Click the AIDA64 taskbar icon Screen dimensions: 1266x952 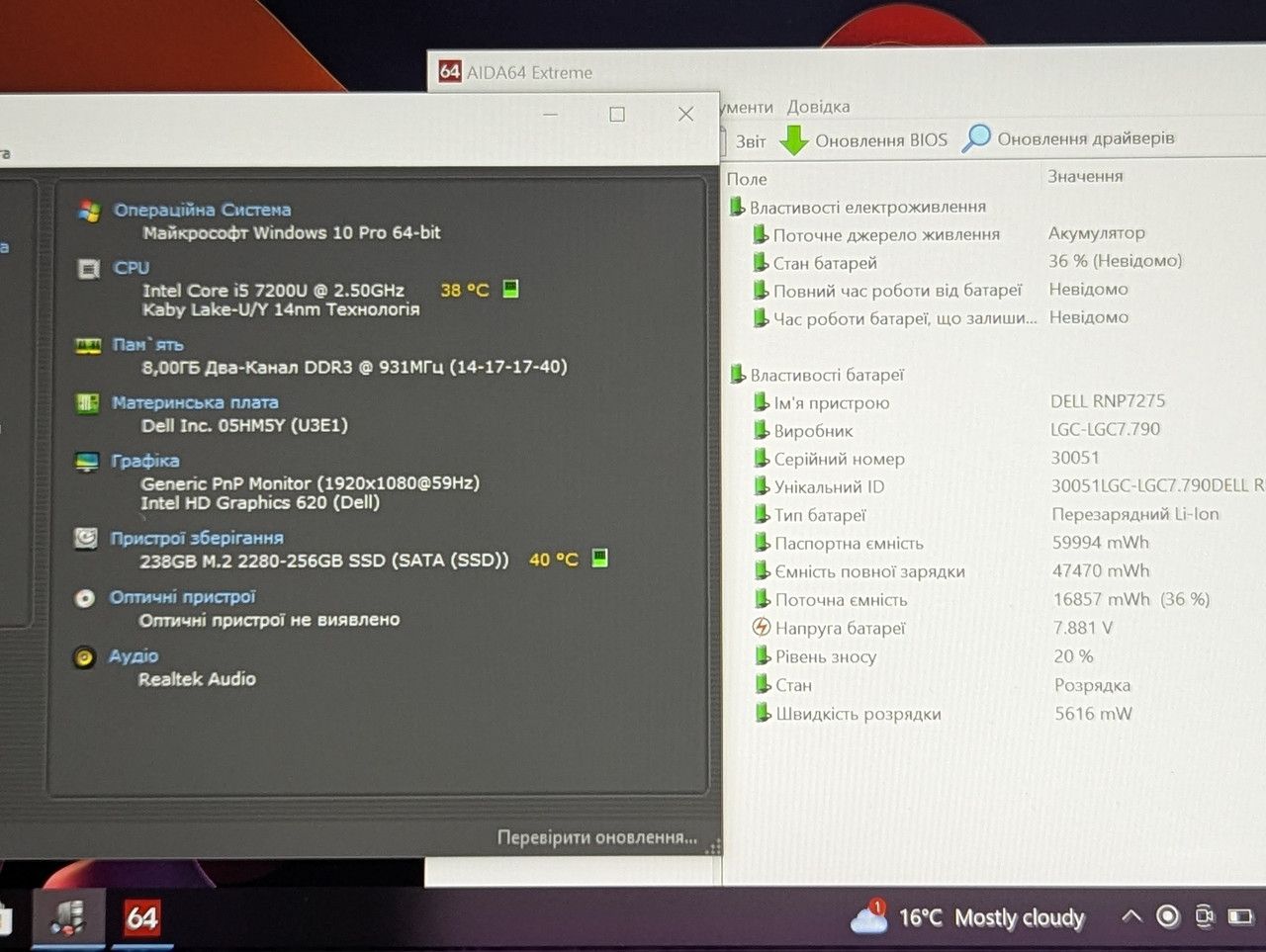[141, 917]
